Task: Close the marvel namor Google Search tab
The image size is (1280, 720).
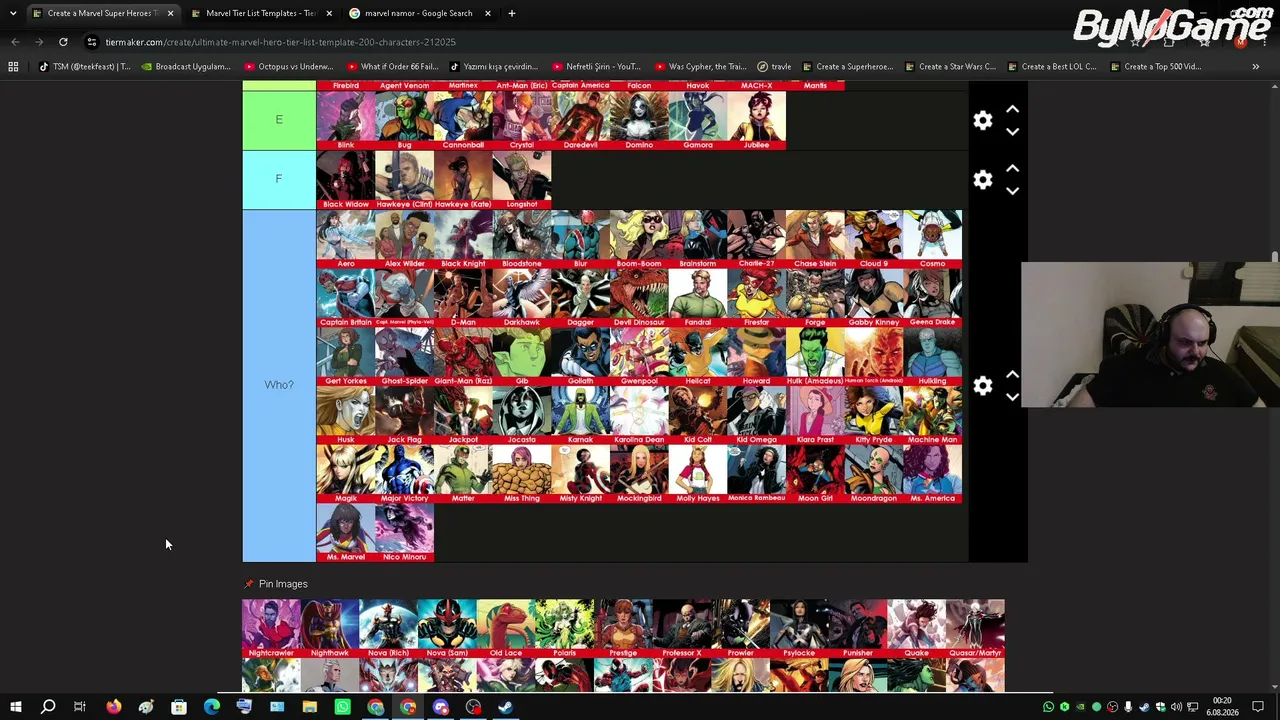Action: [x=487, y=13]
